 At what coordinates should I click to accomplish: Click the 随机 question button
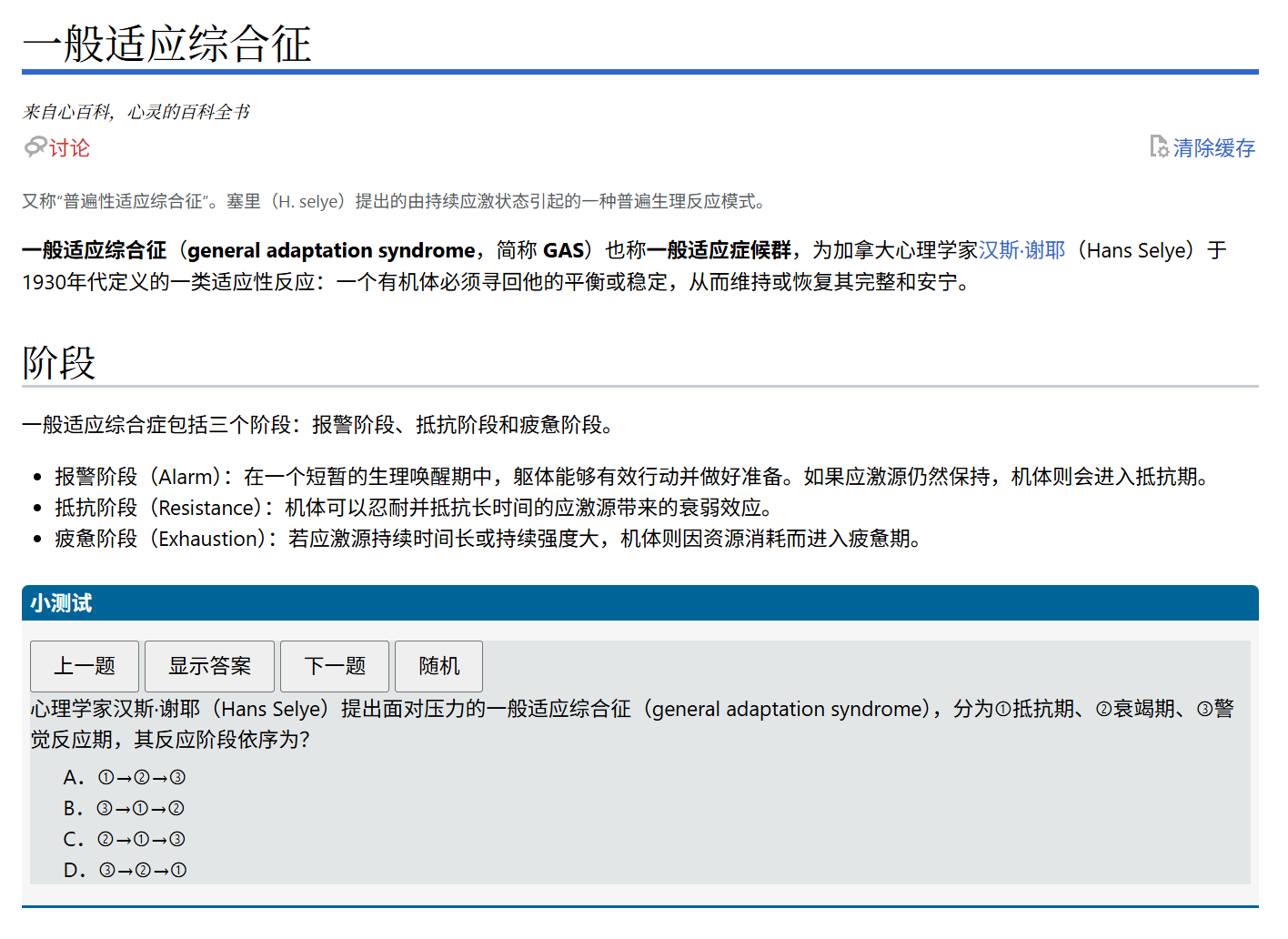438,665
